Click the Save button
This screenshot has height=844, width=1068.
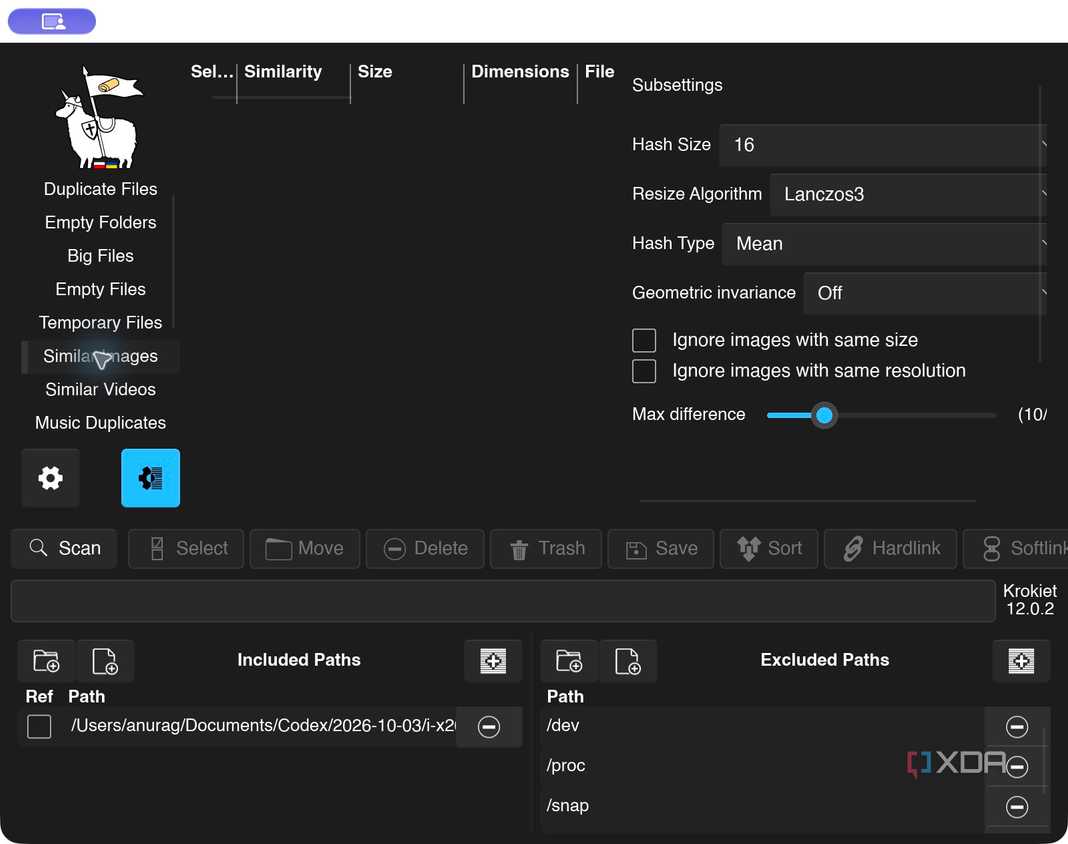click(x=661, y=548)
